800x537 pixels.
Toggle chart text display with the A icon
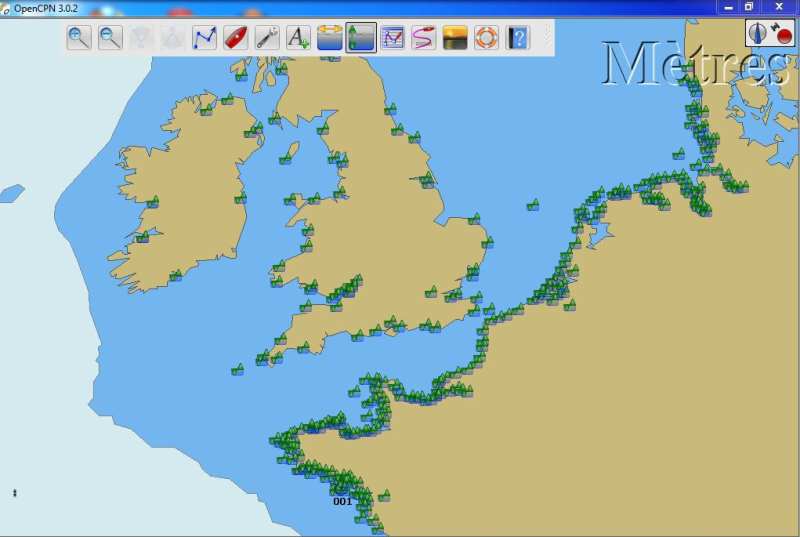coord(298,37)
